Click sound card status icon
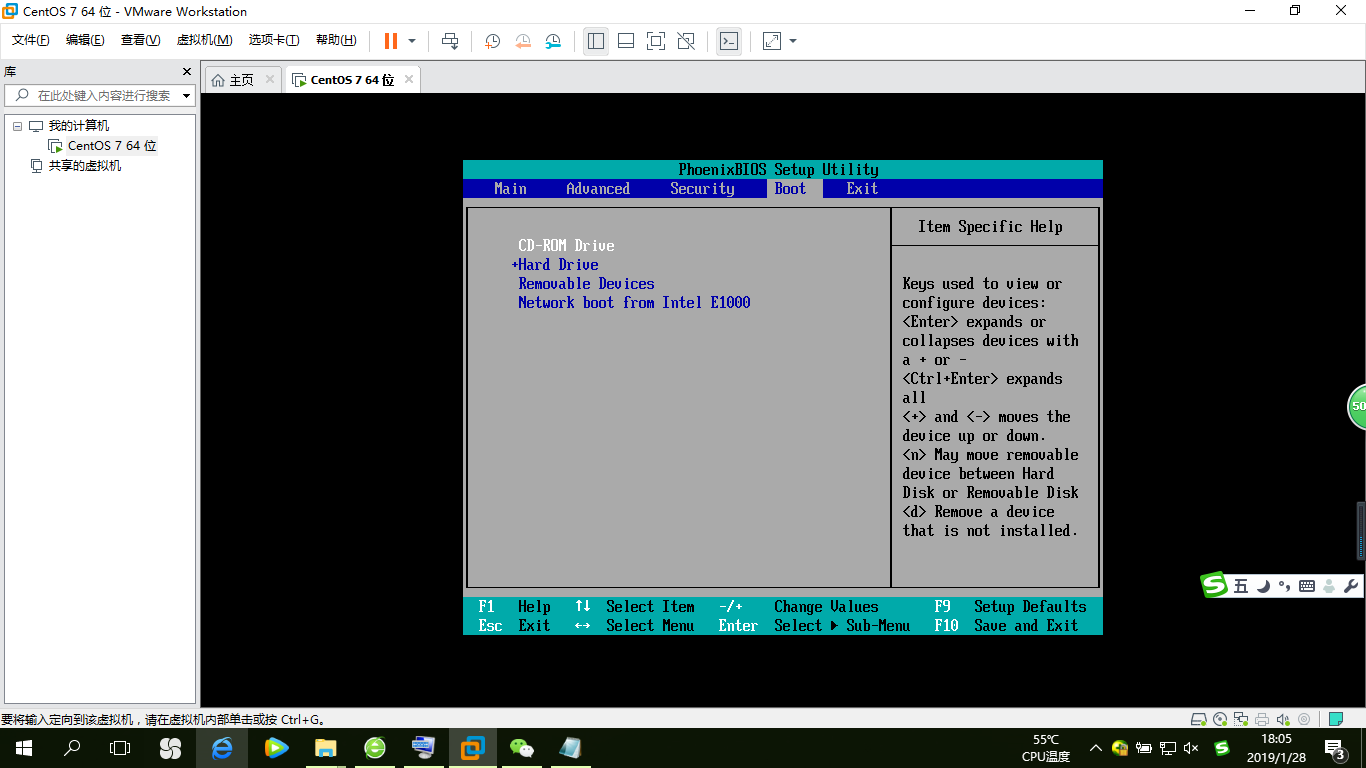Image resolution: width=1366 pixels, height=768 pixels. click(1283, 719)
